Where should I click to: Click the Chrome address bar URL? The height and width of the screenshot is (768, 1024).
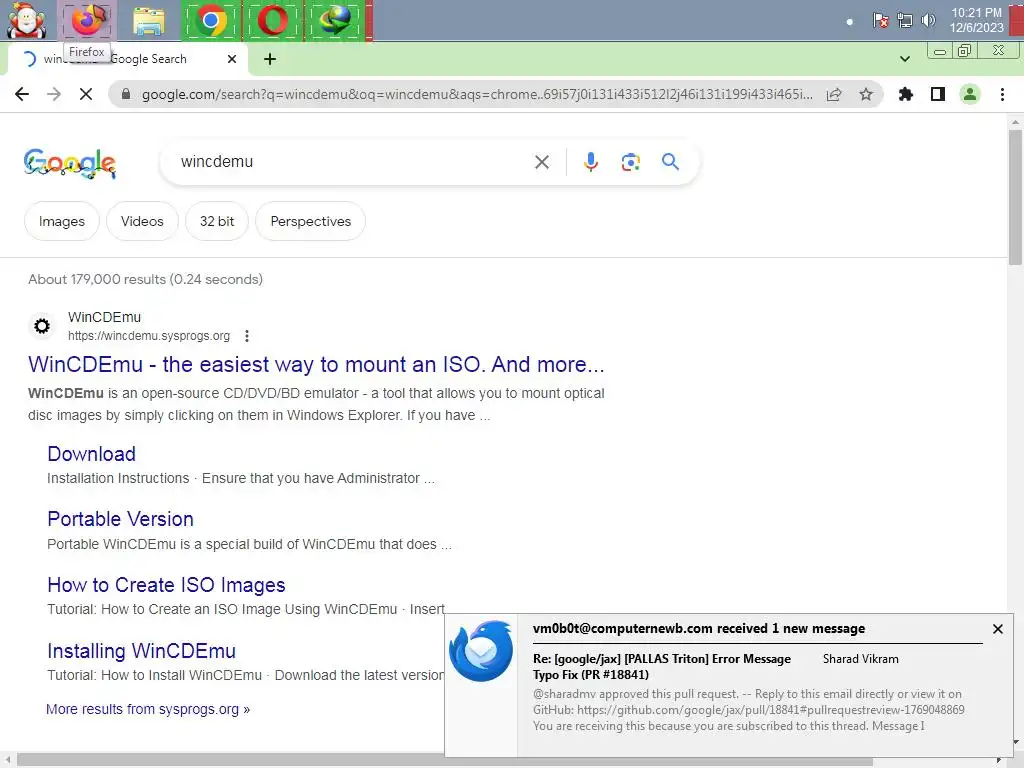(x=477, y=95)
